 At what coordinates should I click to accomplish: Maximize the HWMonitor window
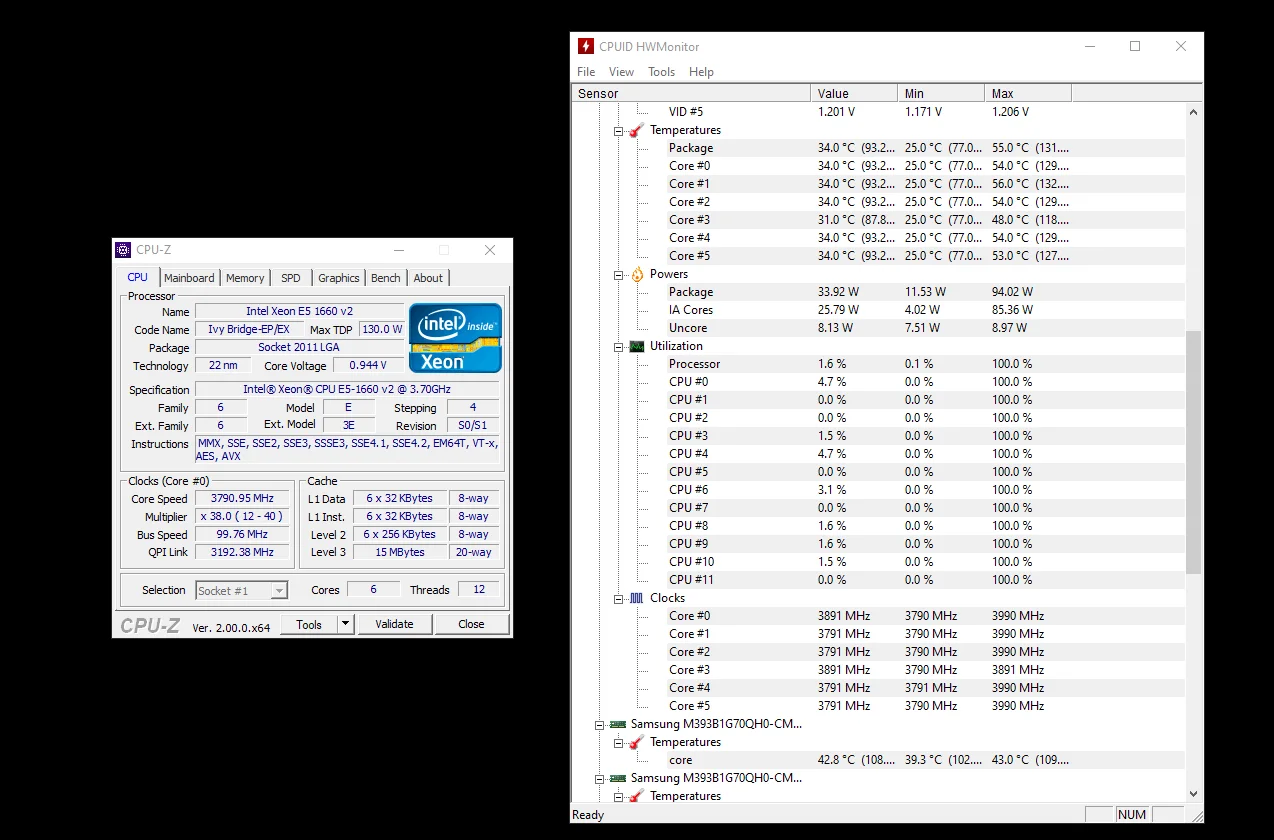(x=1135, y=46)
